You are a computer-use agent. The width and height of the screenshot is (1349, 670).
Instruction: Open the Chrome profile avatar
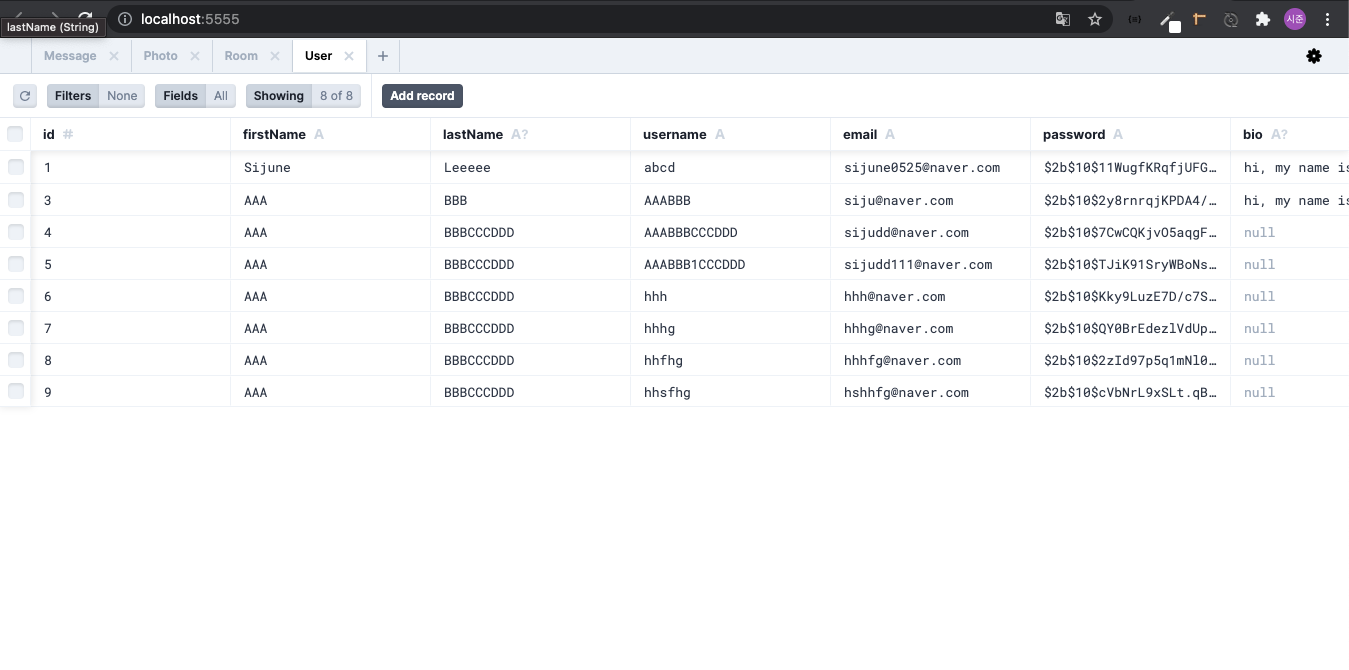click(1295, 19)
